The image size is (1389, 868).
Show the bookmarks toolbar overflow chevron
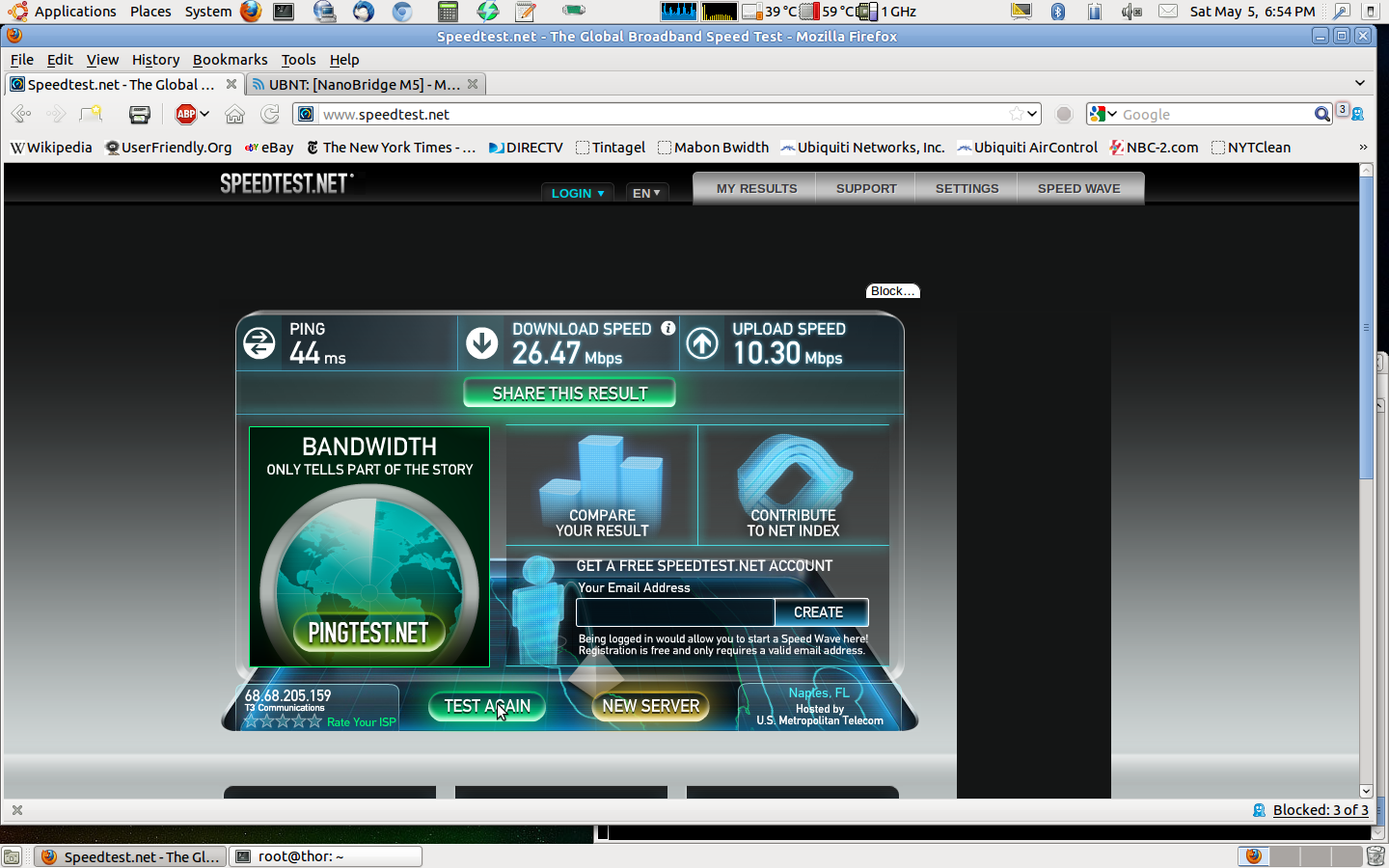(x=1363, y=148)
